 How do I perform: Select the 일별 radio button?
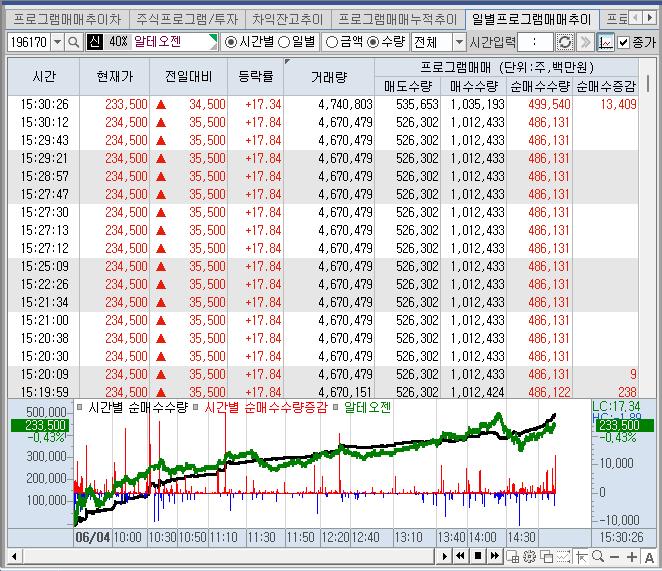284,42
